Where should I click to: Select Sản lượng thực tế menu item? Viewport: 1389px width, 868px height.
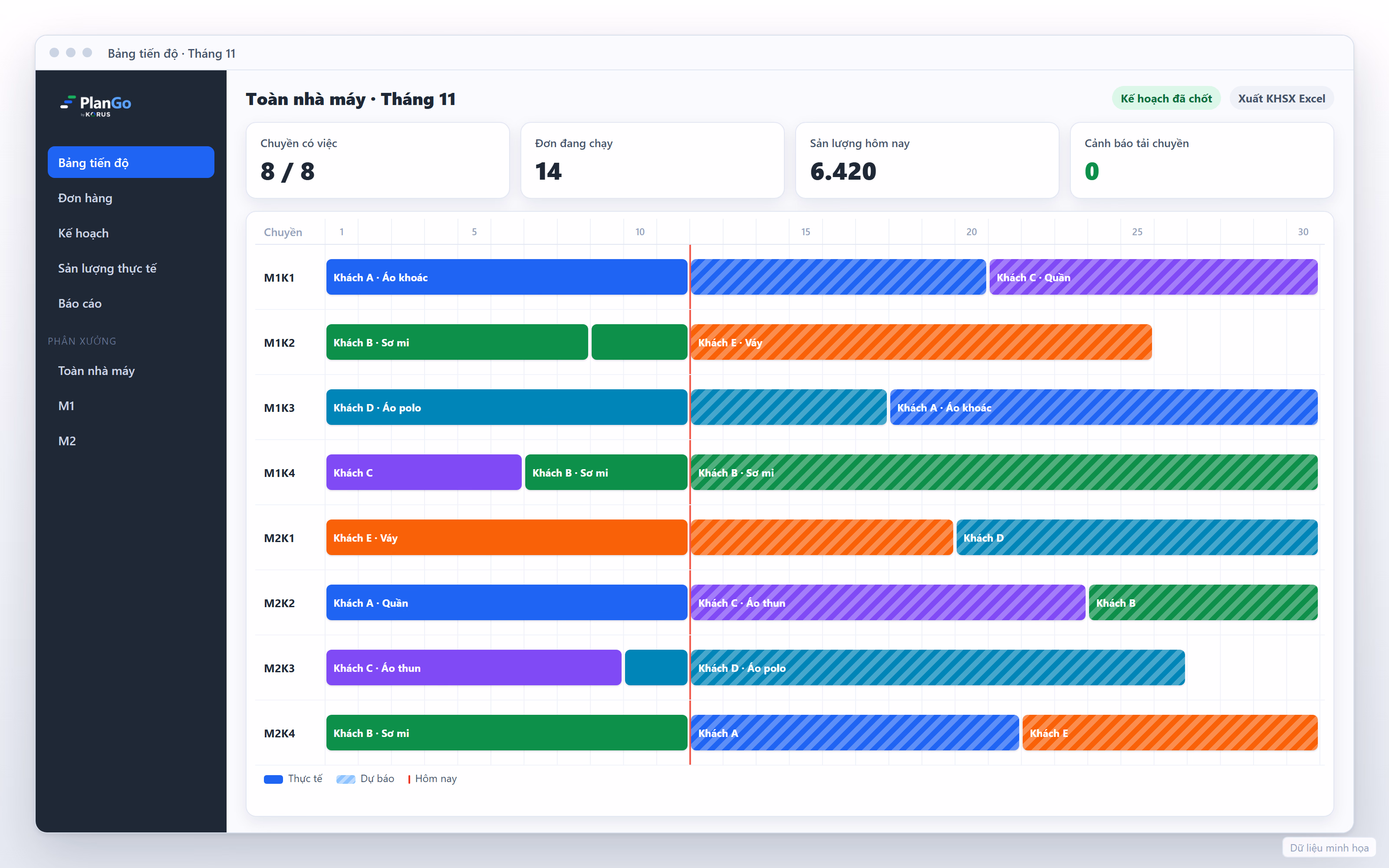click(131, 268)
